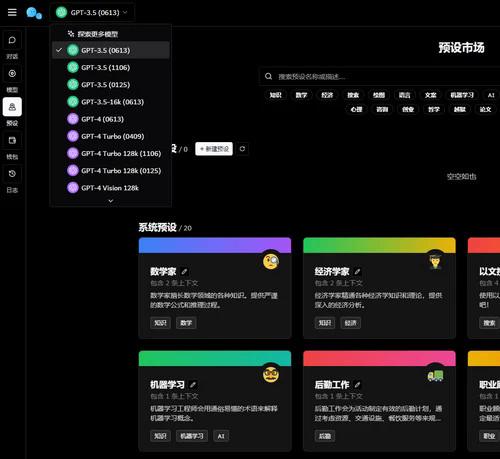Click the mustache glasses avatar on 机器学习 card
The width and height of the screenshot is (500, 459).
pyautogui.click(x=271, y=374)
